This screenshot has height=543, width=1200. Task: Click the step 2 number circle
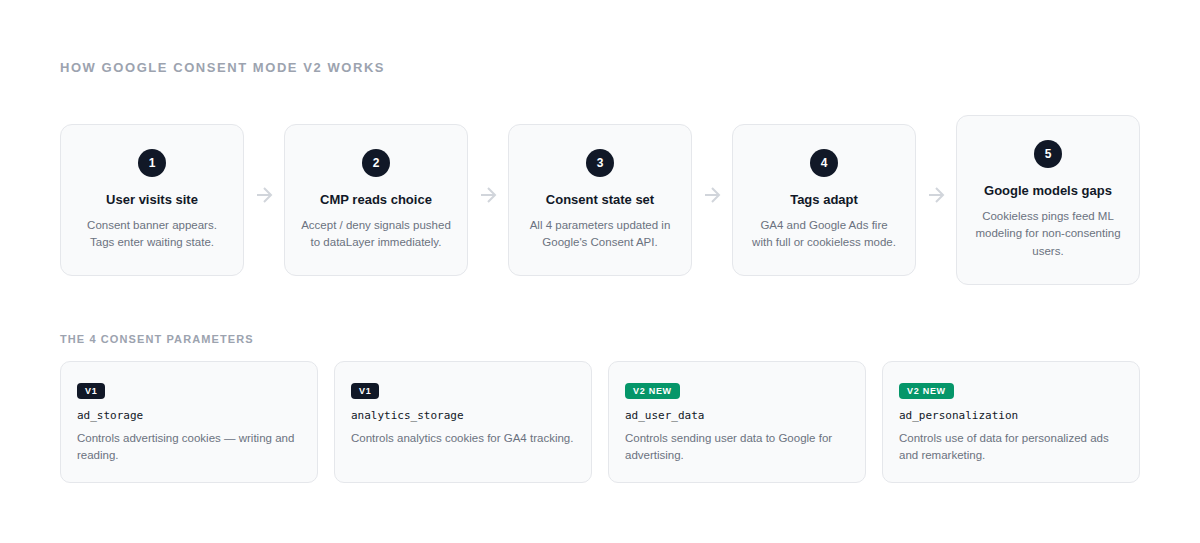pos(376,163)
